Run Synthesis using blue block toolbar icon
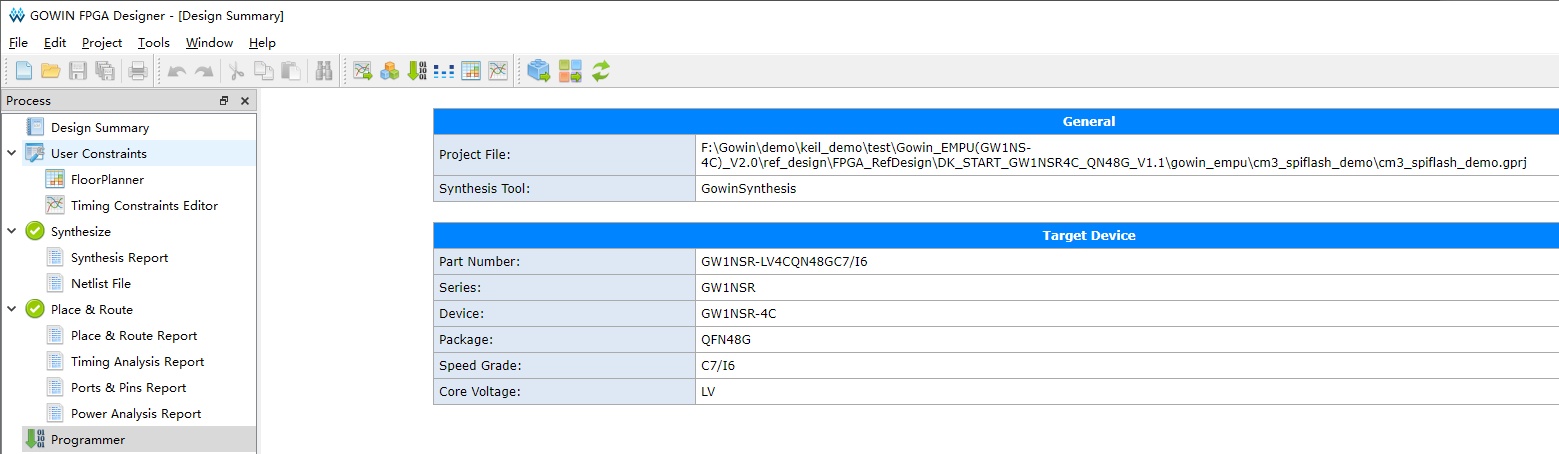1559x454 pixels. [539, 71]
